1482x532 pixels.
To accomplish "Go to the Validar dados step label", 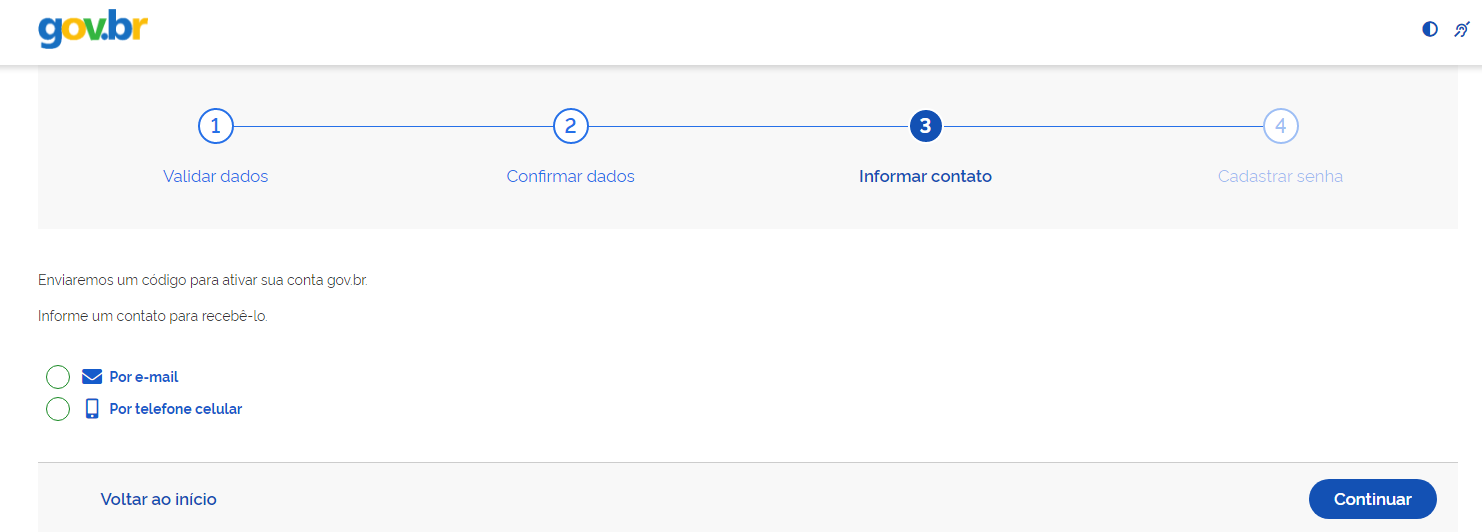I will coord(216,176).
